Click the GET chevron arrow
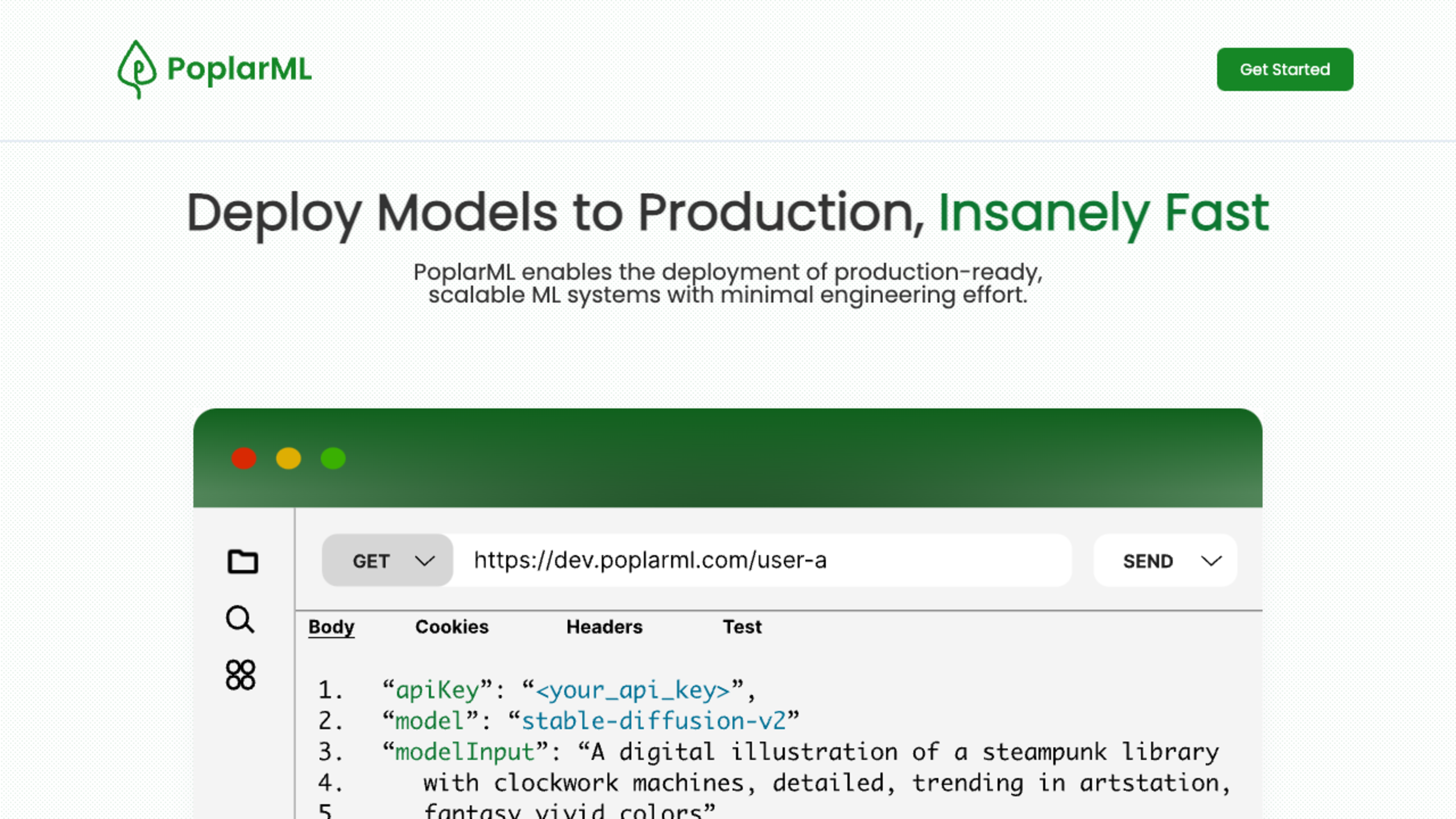 coord(425,561)
